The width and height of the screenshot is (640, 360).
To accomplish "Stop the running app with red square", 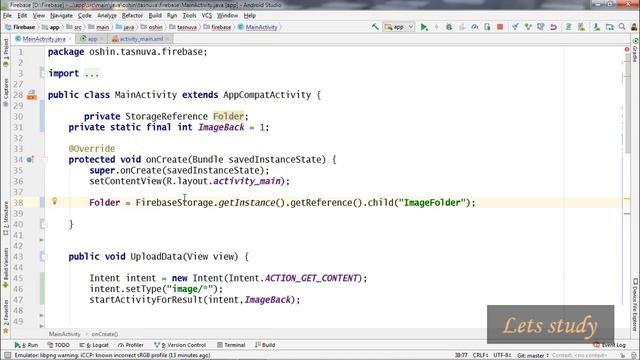I will pos(500,27).
